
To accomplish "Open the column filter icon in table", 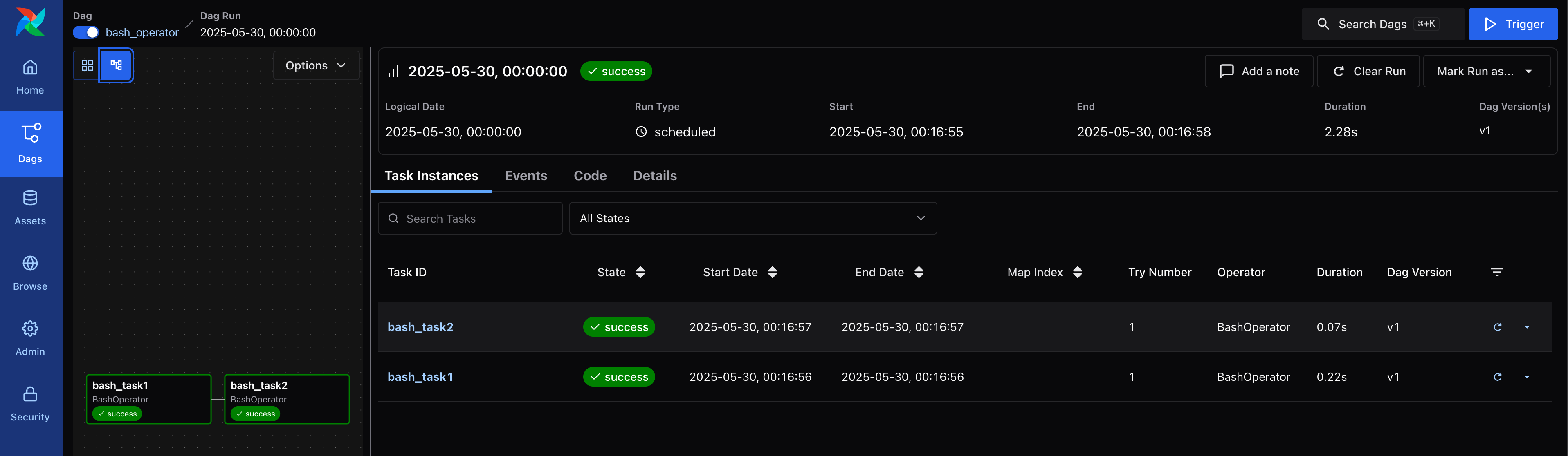I will 1497,272.
